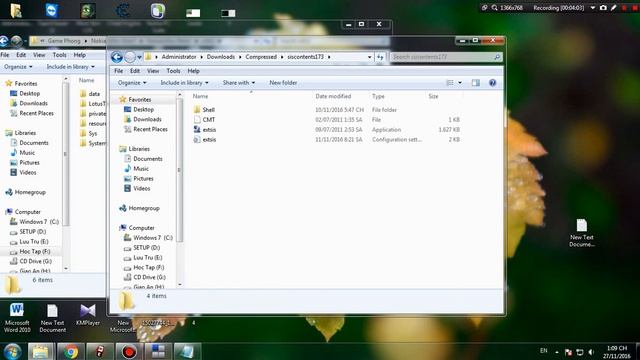This screenshot has width=640, height=360.
Task: Open Organize dropdown in back Explorer window
Action: [18, 67]
